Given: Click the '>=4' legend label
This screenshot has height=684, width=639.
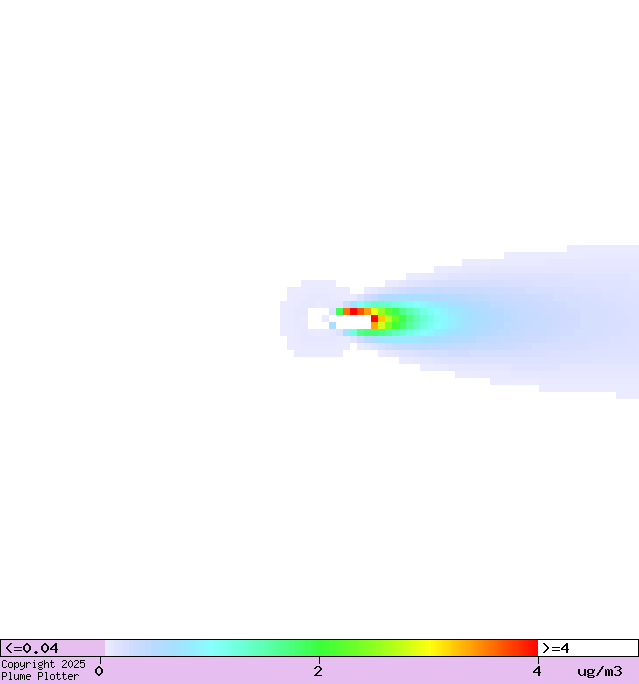Looking at the screenshot, I should coord(555,648).
